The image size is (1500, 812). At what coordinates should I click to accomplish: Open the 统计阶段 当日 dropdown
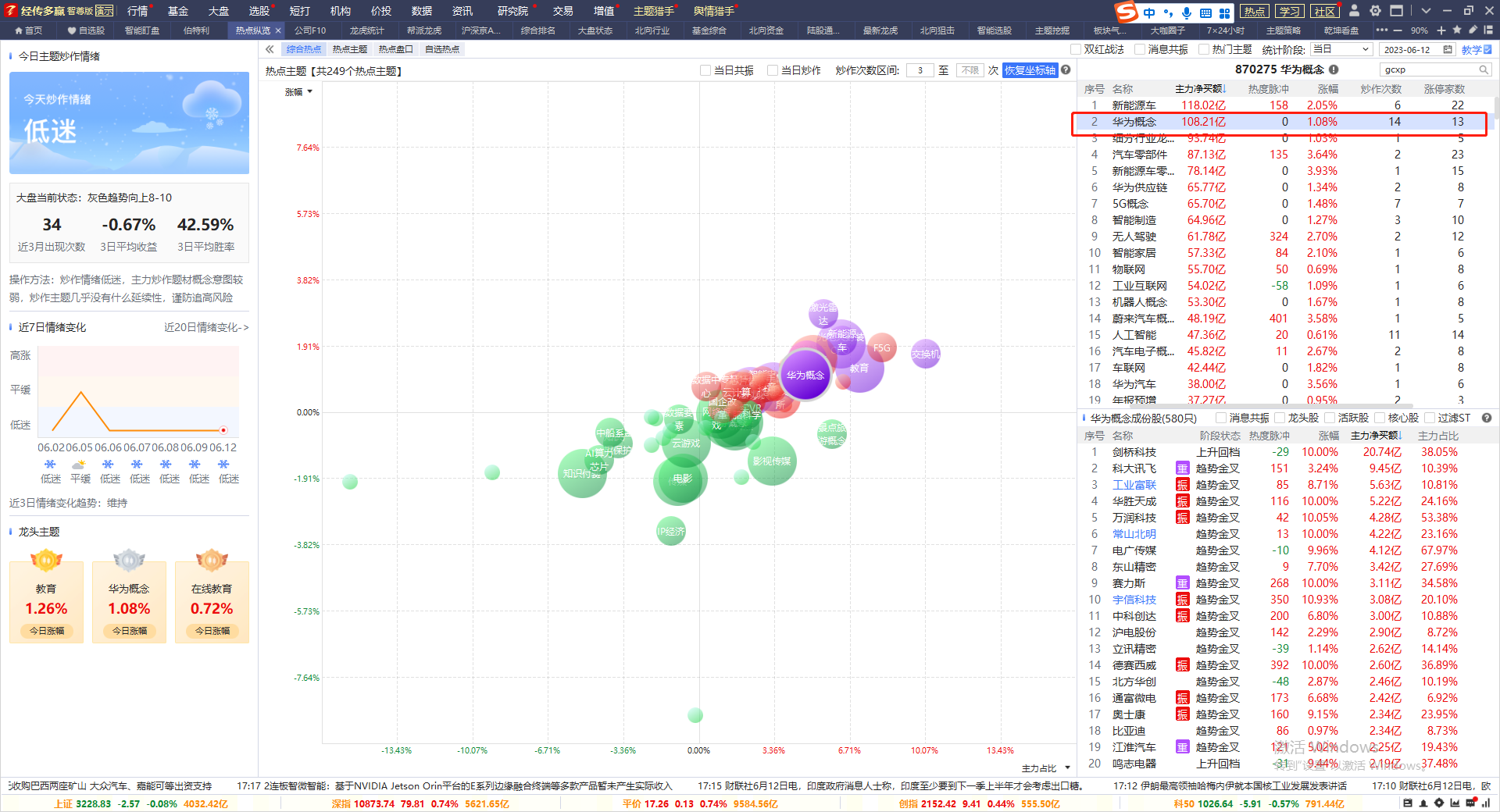coord(1341,49)
